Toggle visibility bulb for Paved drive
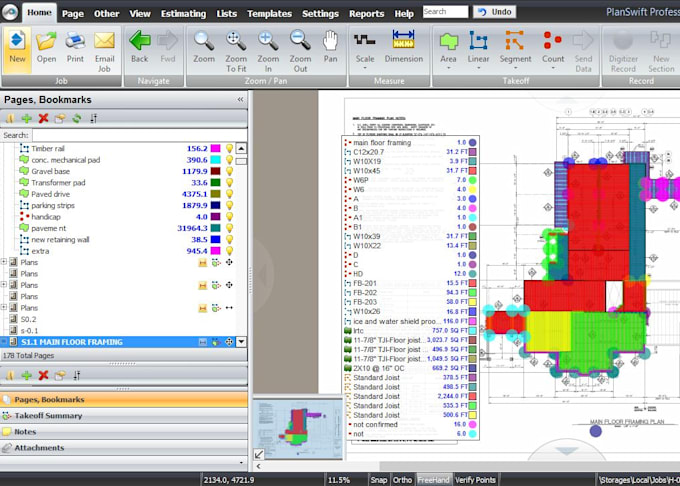The height and width of the screenshot is (486, 680). (229, 194)
